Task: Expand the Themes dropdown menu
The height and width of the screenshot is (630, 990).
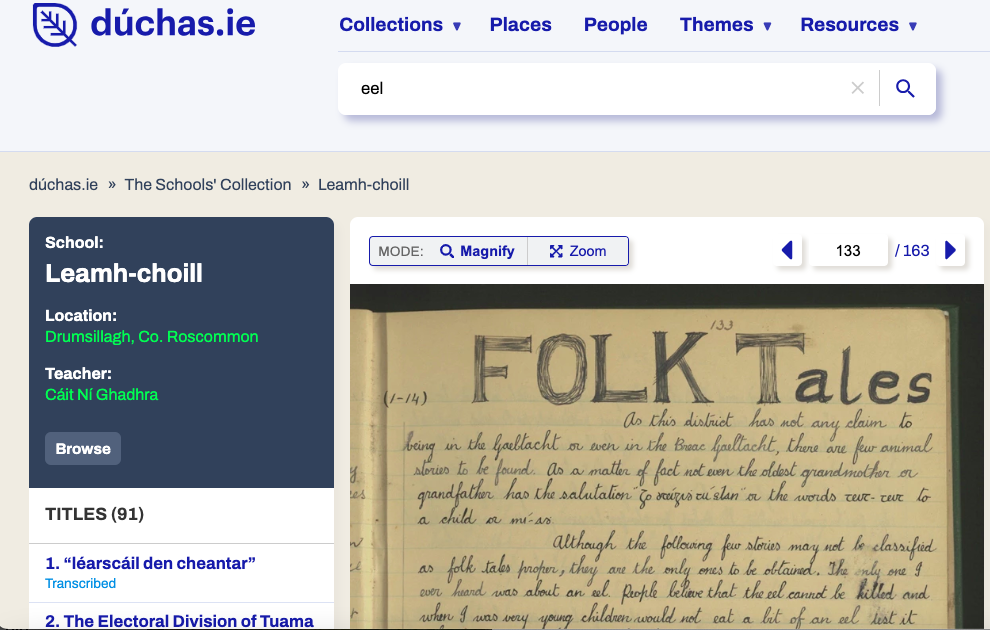Action: click(725, 25)
